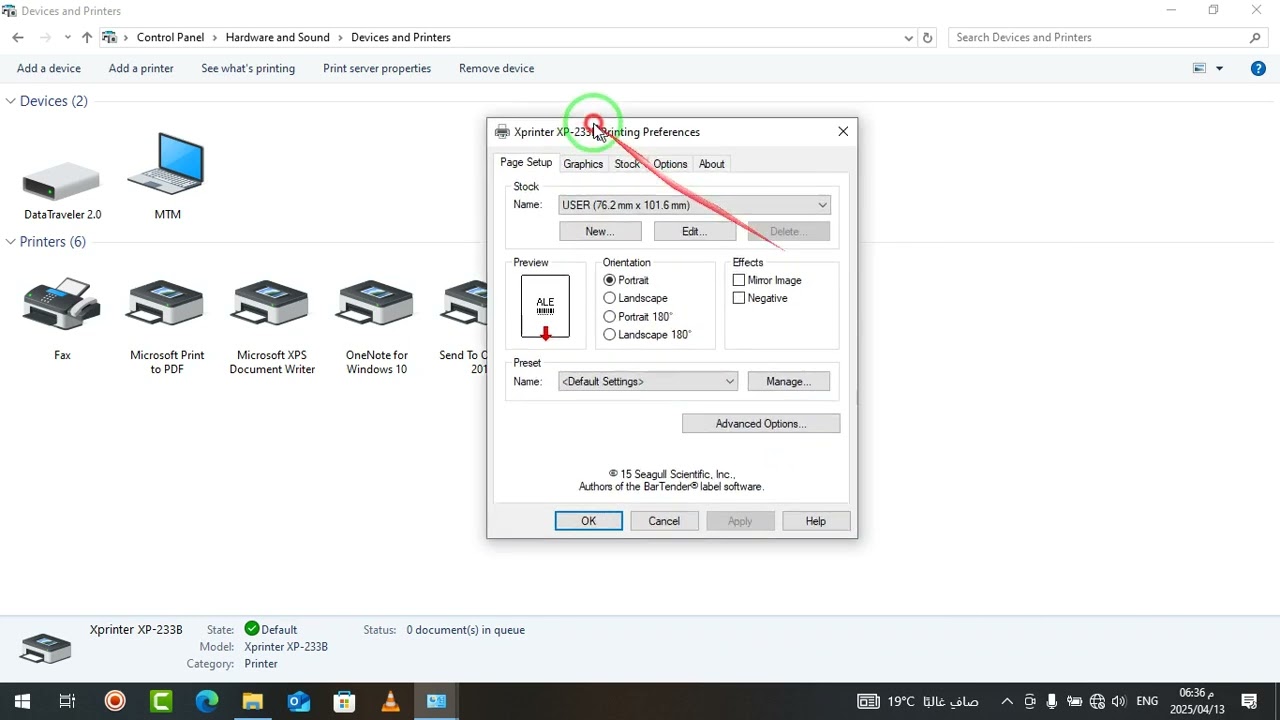Switch to the Page Setup tab

(x=526, y=162)
